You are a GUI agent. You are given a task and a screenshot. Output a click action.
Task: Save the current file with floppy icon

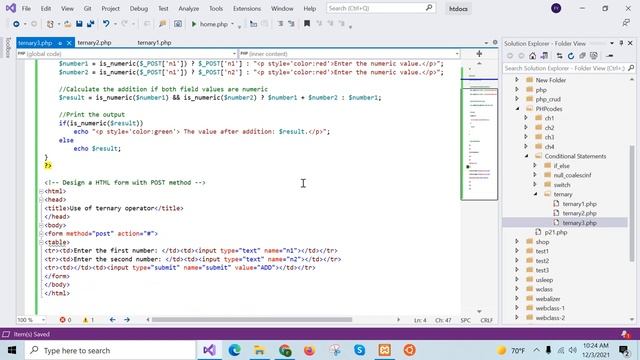tap(79, 24)
